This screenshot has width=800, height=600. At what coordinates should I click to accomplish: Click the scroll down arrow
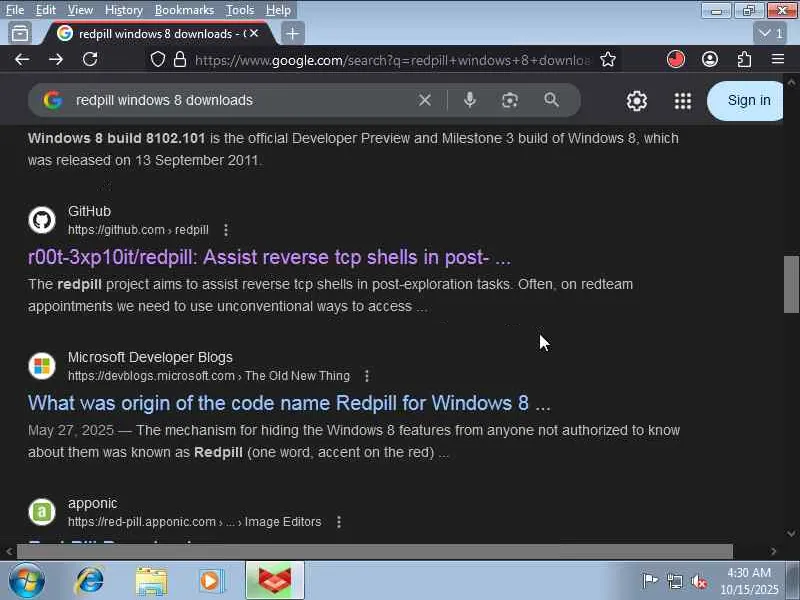click(791, 534)
